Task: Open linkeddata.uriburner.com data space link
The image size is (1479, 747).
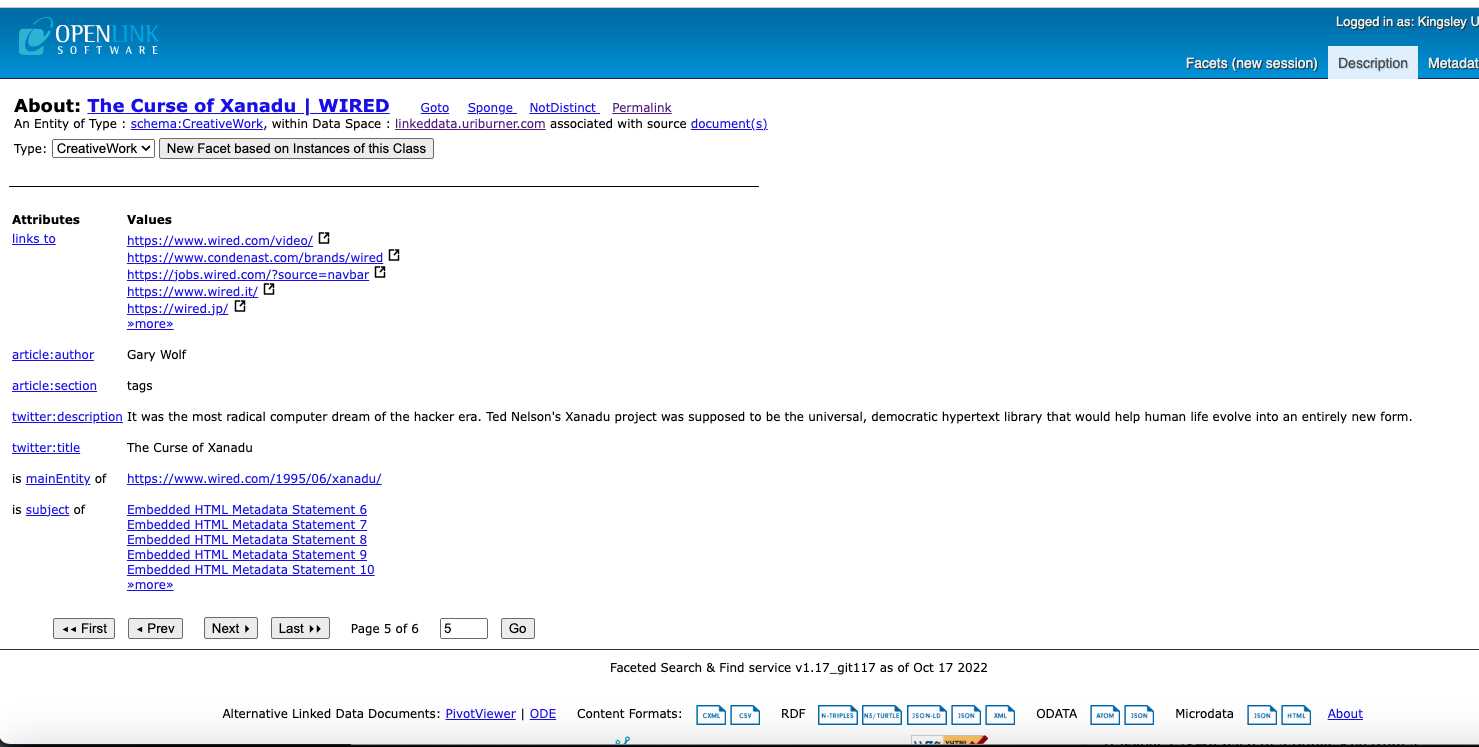Action: coord(470,124)
